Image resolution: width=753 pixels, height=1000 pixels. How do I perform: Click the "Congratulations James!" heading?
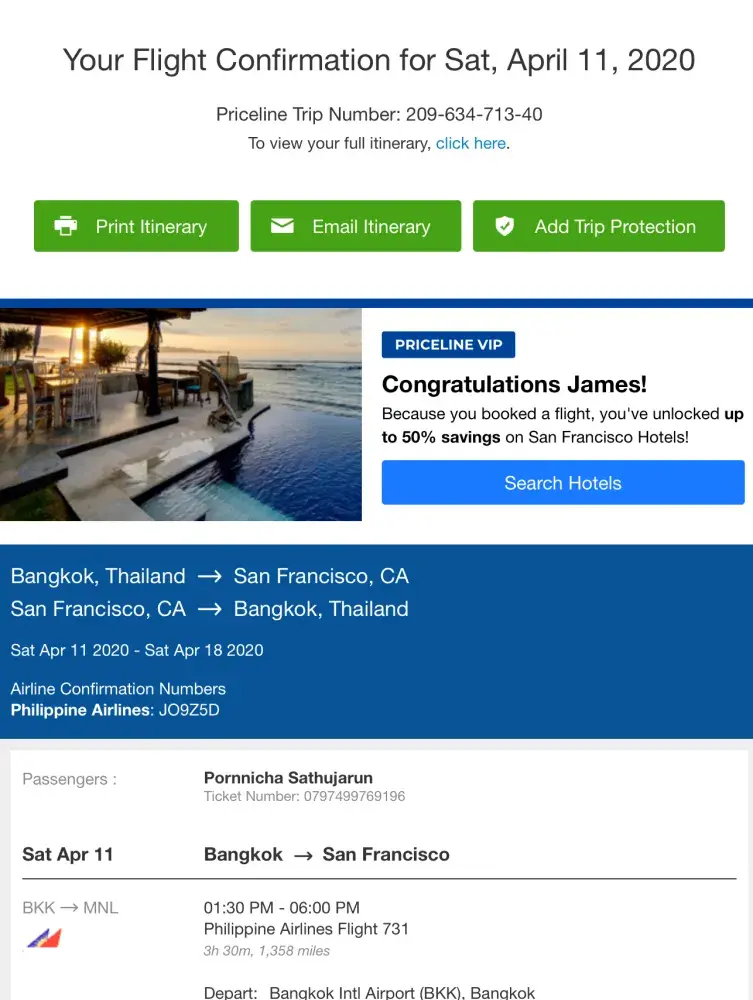pos(514,384)
